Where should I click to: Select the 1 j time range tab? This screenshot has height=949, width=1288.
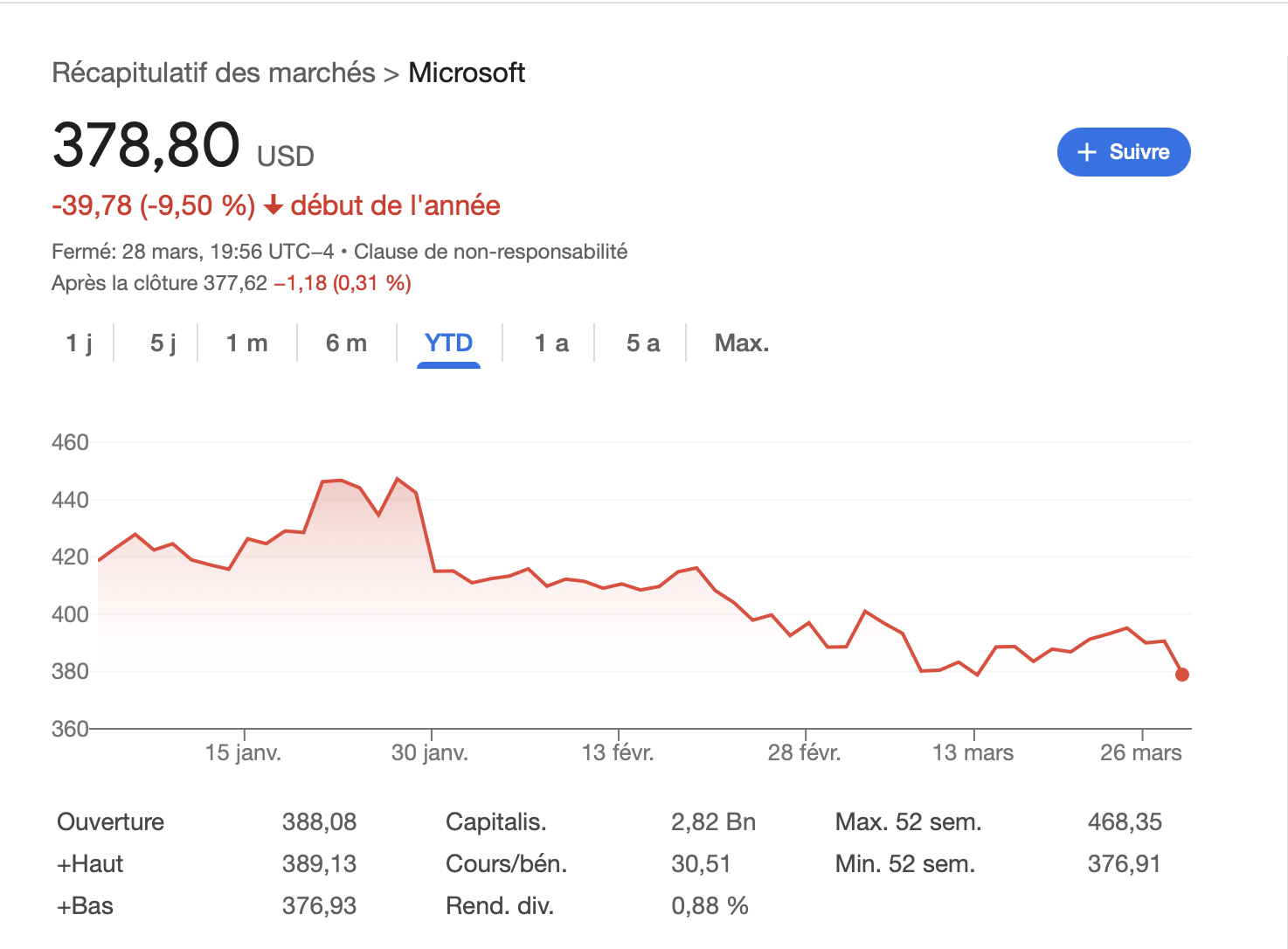pos(80,343)
